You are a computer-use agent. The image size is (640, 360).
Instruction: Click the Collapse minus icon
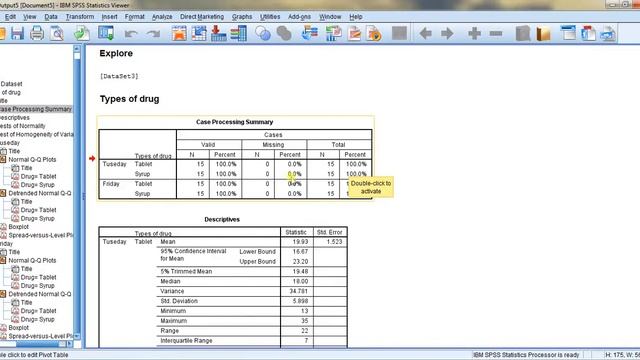point(496,33)
